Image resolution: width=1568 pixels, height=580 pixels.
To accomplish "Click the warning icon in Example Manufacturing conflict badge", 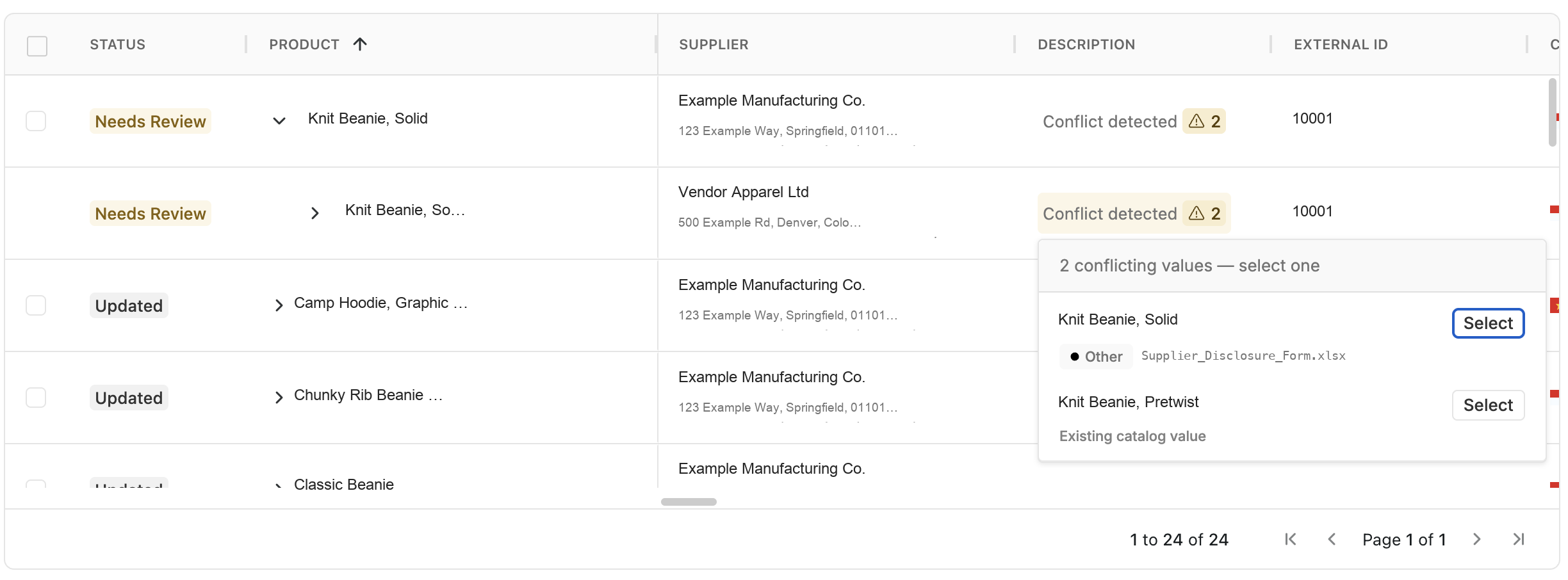I will (x=1196, y=121).
